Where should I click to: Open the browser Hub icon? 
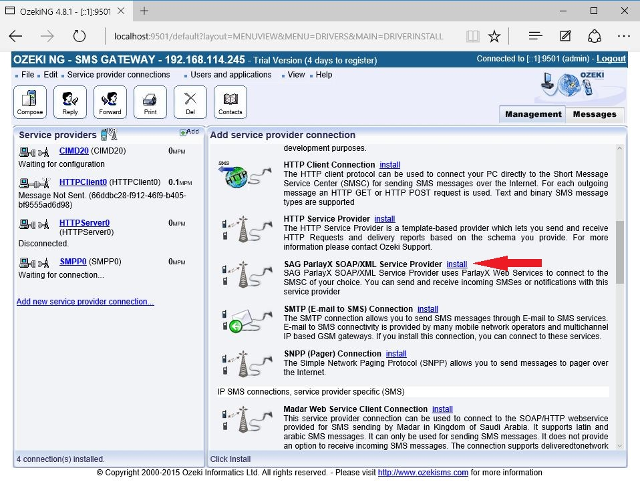pos(535,36)
